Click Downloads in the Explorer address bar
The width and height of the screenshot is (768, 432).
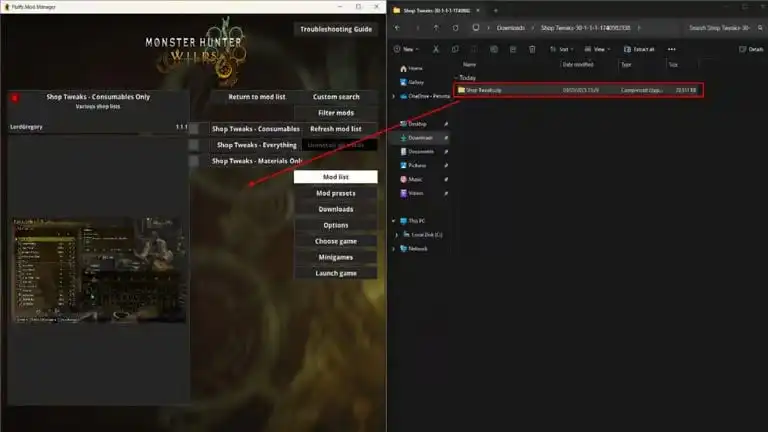511,28
